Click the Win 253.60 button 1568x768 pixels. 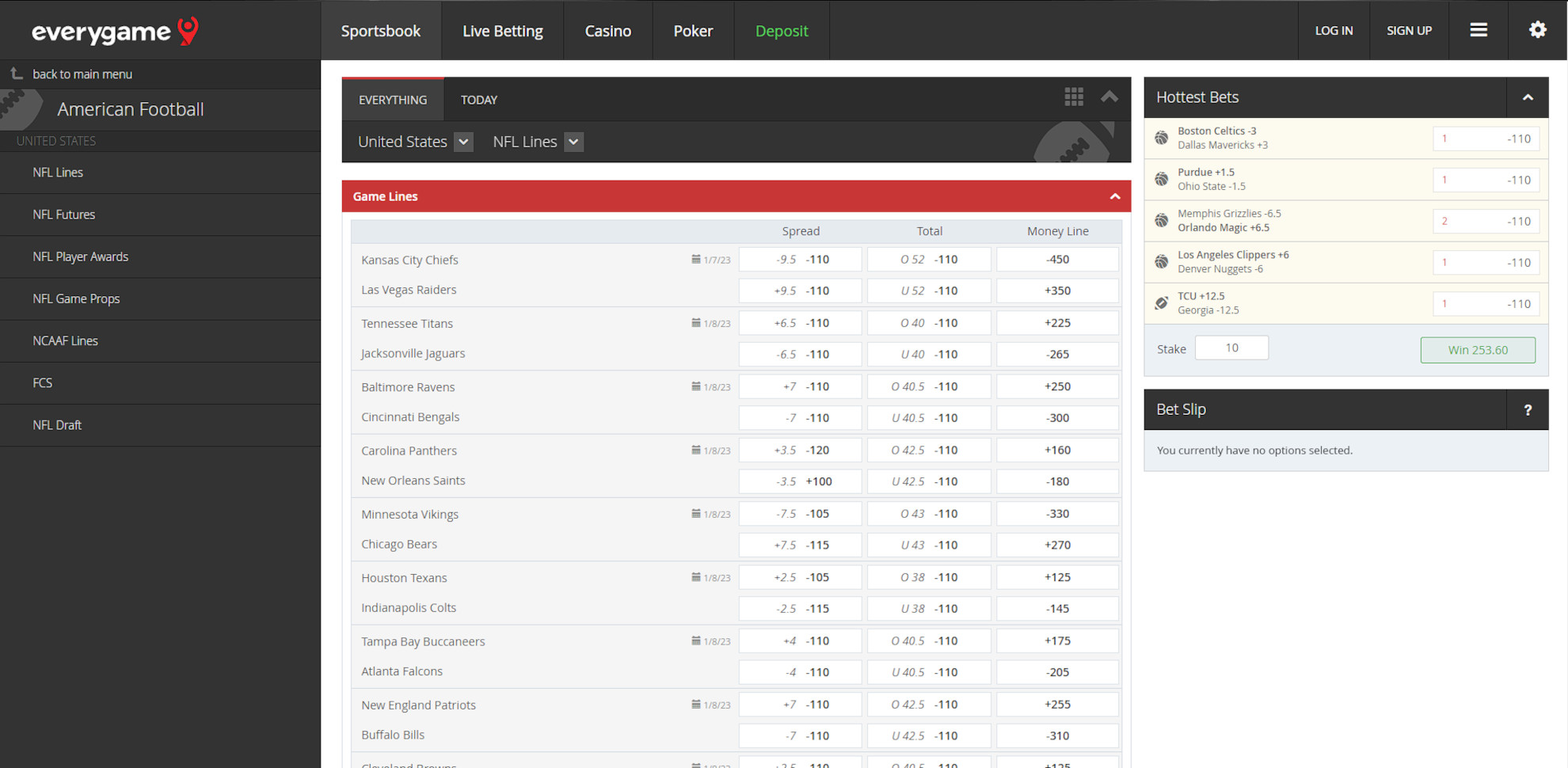click(1478, 350)
